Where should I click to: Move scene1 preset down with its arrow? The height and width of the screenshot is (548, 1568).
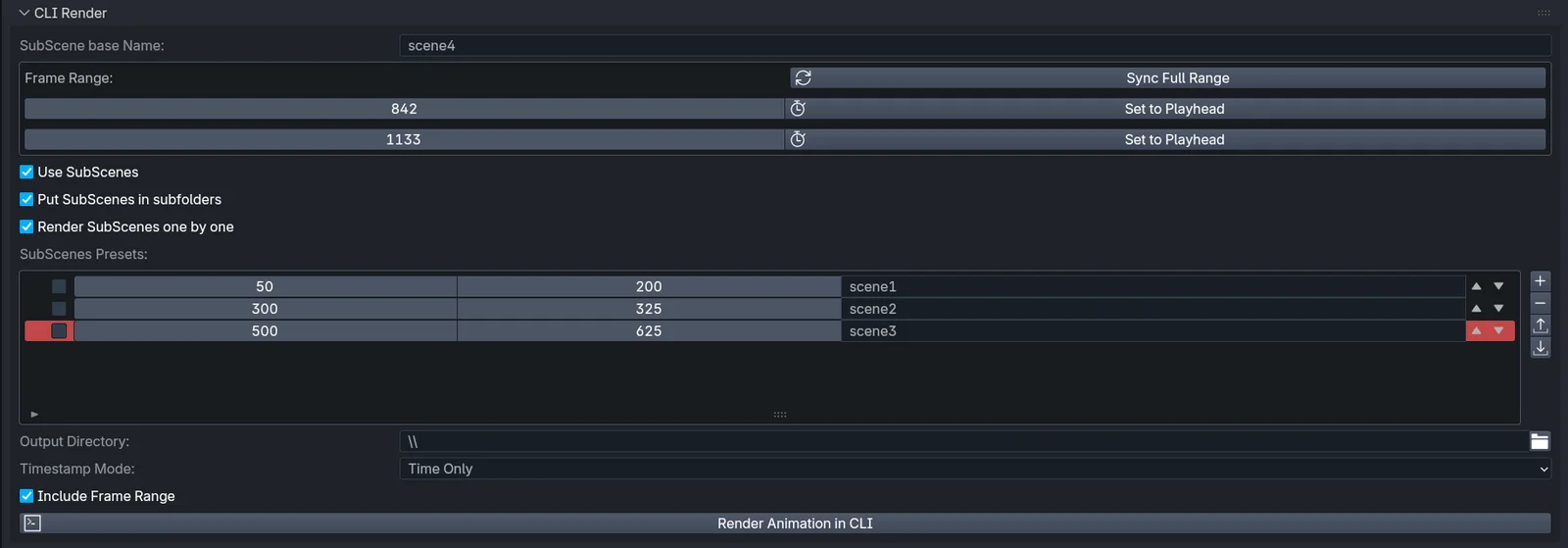1498,286
